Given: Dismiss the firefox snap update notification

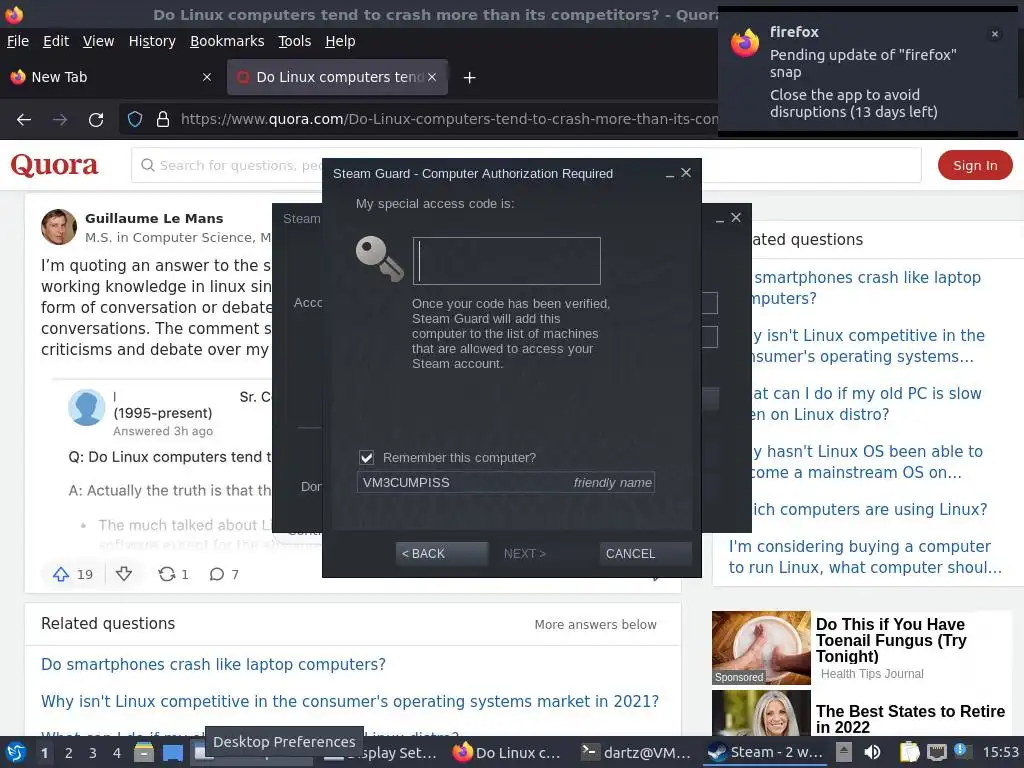Looking at the screenshot, I should coord(995,34).
